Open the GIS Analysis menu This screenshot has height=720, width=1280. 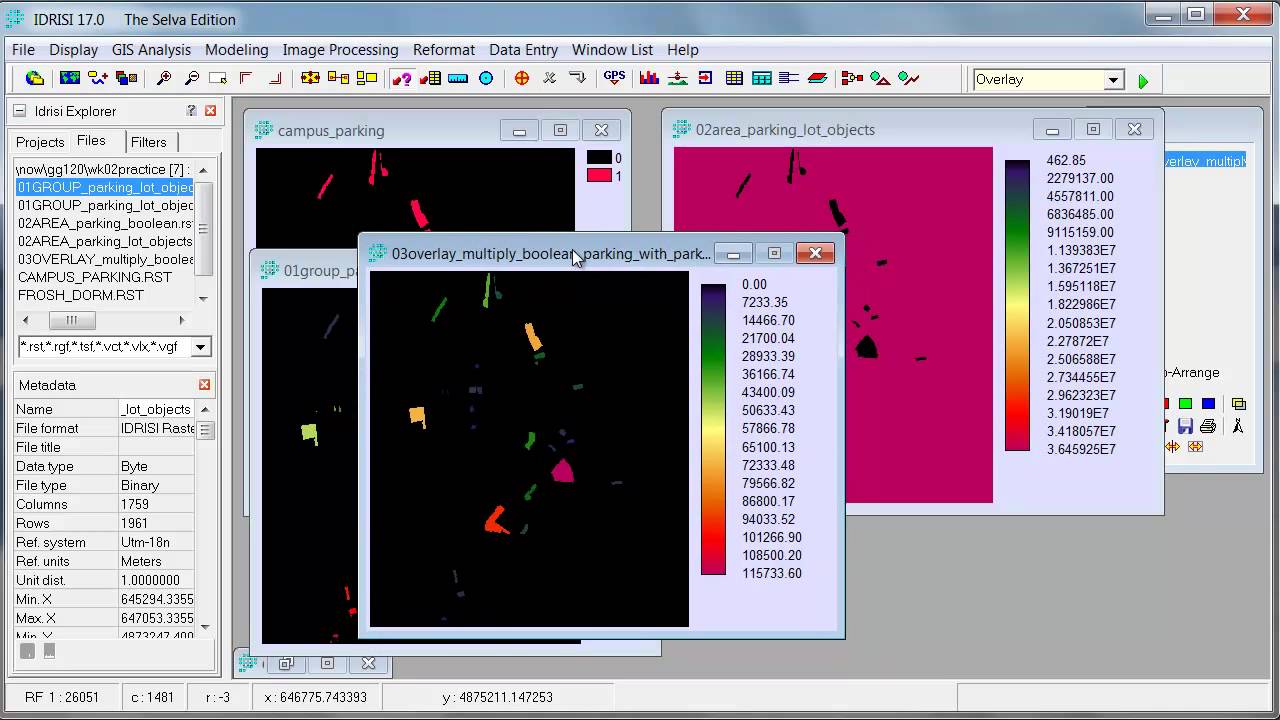click(x=151, y=49)
